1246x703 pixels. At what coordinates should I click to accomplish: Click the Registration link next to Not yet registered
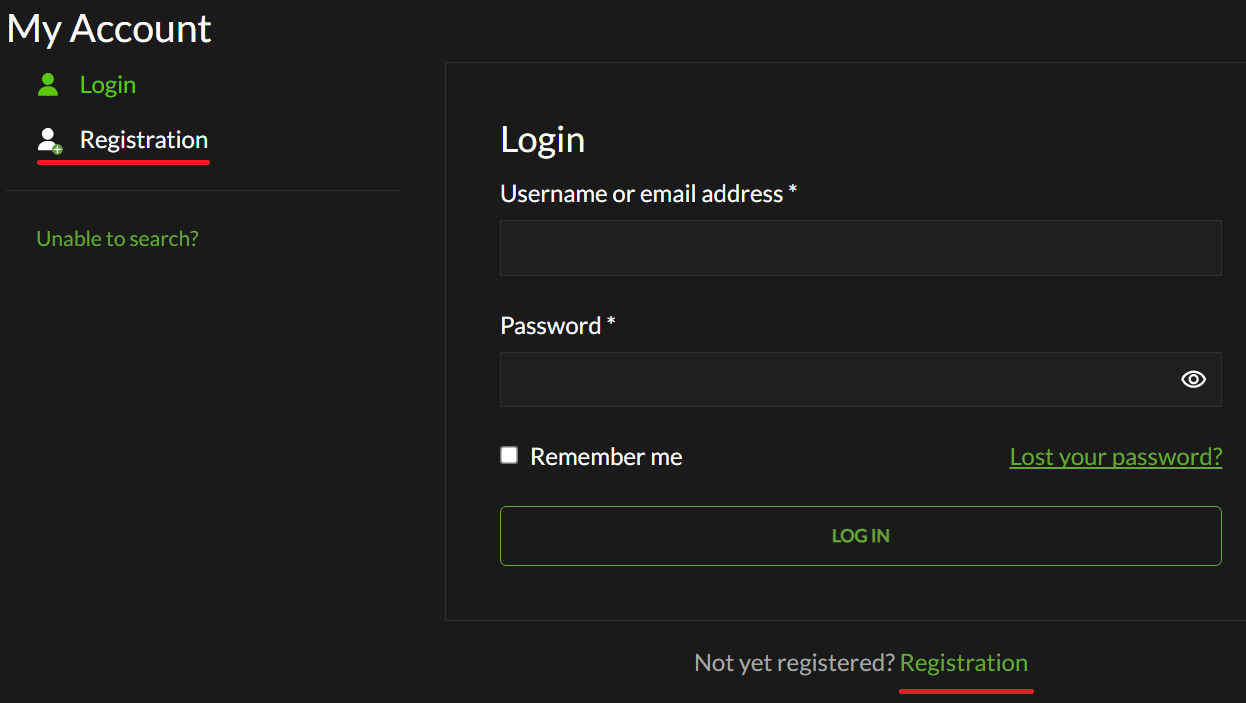963,662
